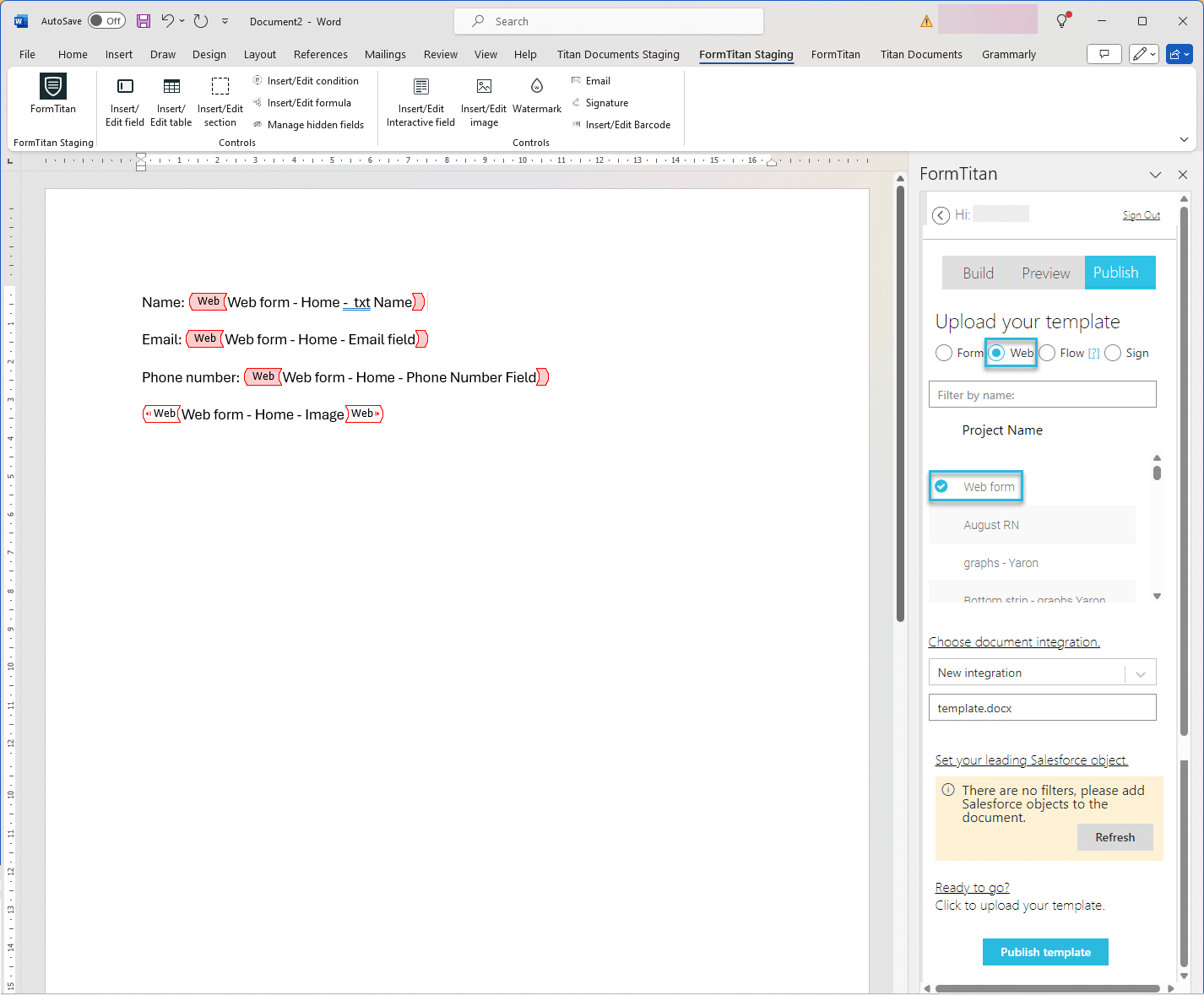This screenshot has width=1204, height=995.
Task: Select the graphs - Yaron project row
Action: pos(1032,563)
